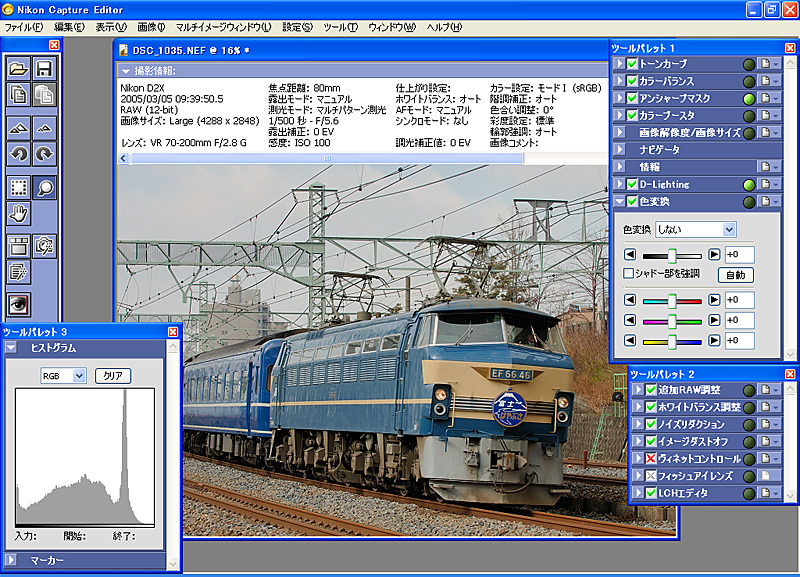Select the magnifier zoom tool
The height and width of the screenshot is (577, 800).
click(x=44, y=187)
